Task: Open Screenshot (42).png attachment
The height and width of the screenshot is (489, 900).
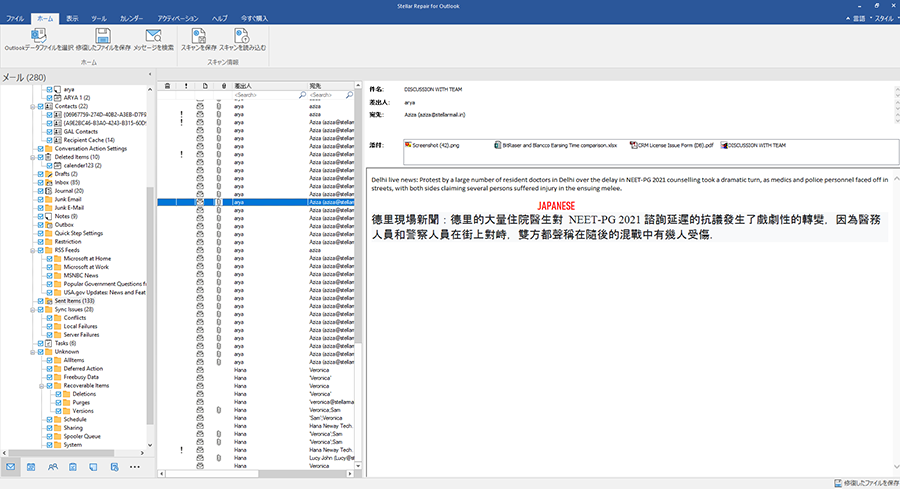Action: pos(432,145)
